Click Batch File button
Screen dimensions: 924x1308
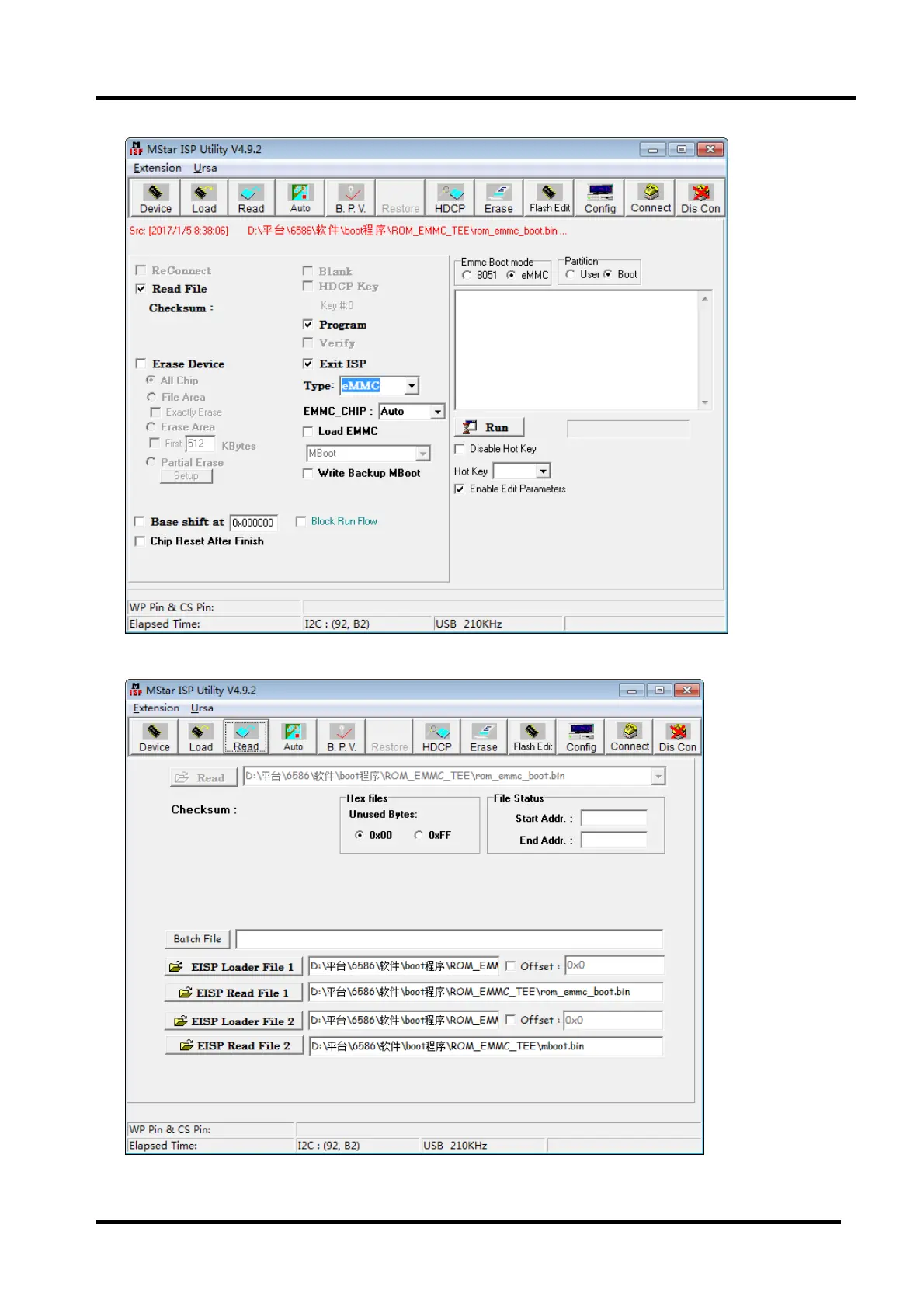tap(197, 939)
